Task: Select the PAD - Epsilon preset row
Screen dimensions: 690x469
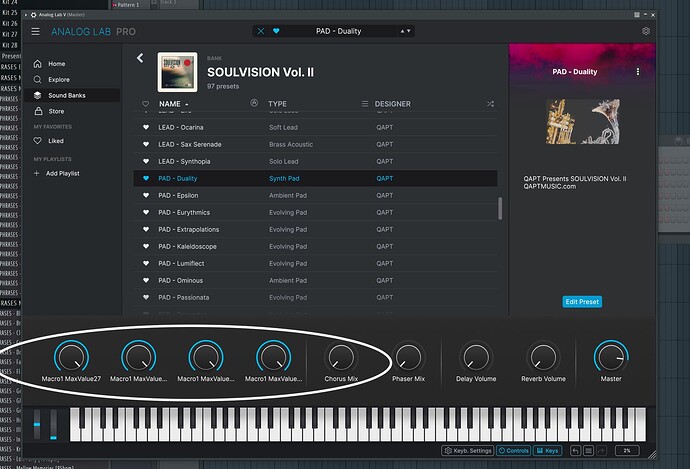Action: pos(316,195)
